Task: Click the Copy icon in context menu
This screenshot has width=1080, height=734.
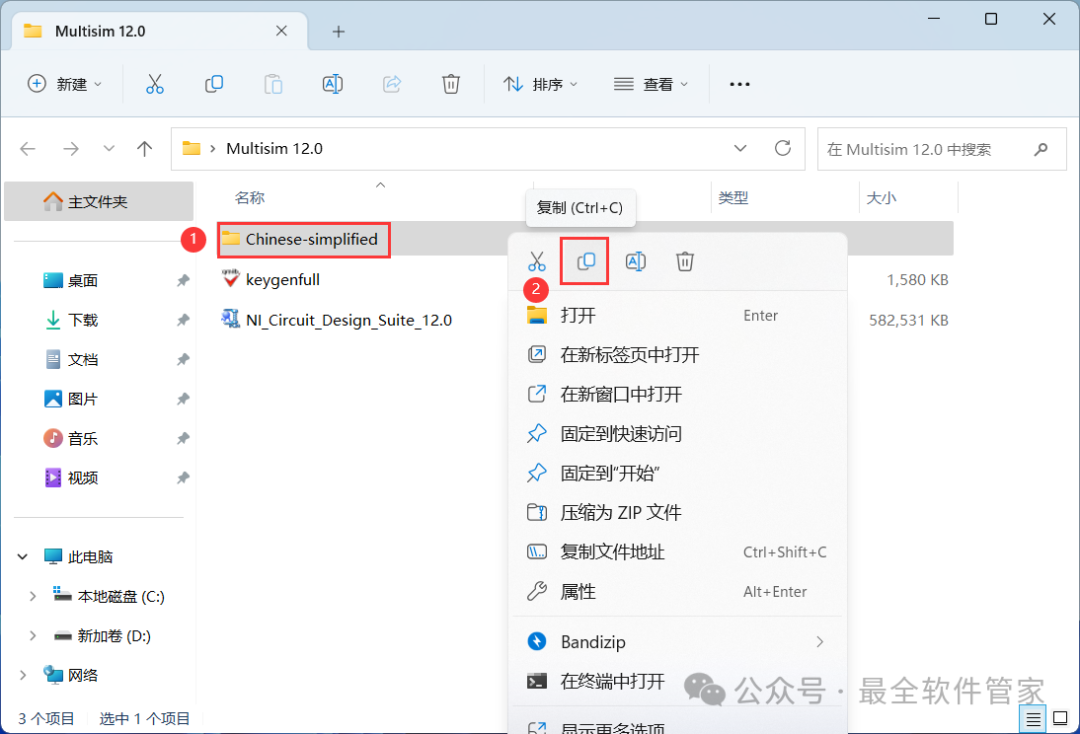Action: coord(586,261)
